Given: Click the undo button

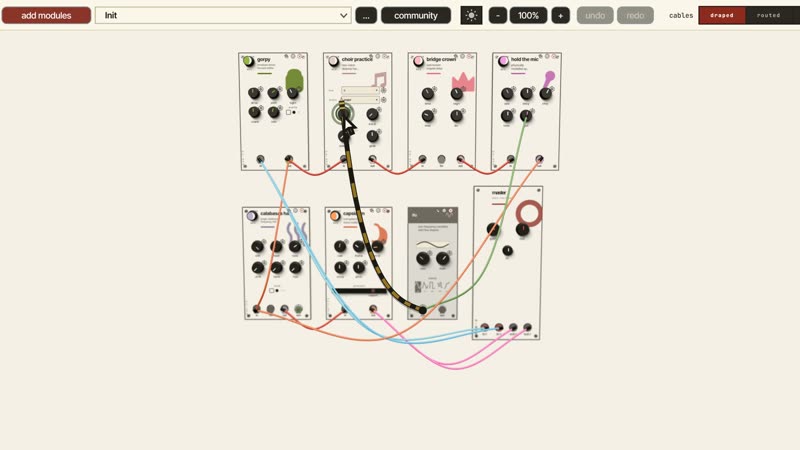Looking at the screenshot, I should [x=595, y=15].
